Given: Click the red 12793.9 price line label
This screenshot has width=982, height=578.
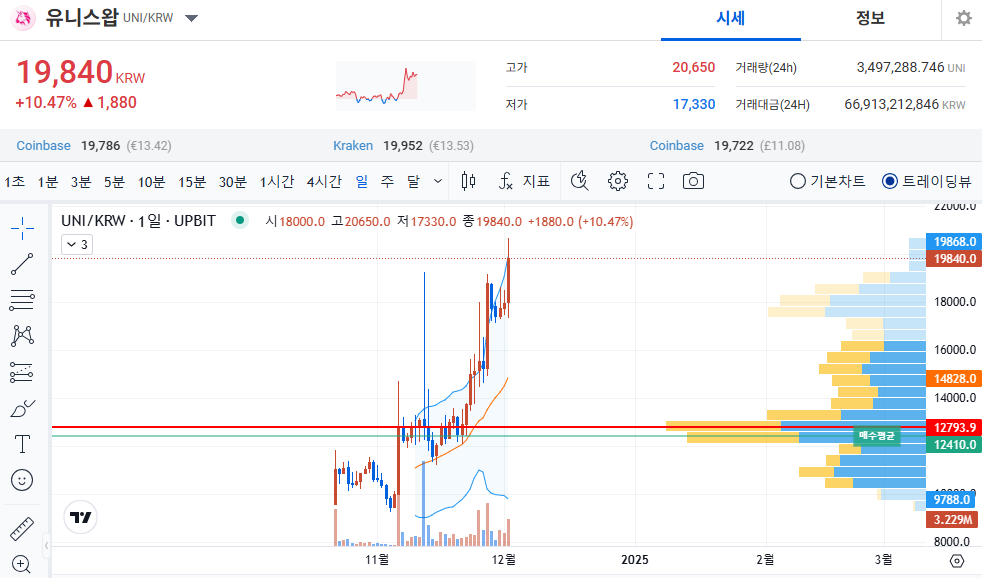Looking at the screenshot, I should [x=954, y=428].
